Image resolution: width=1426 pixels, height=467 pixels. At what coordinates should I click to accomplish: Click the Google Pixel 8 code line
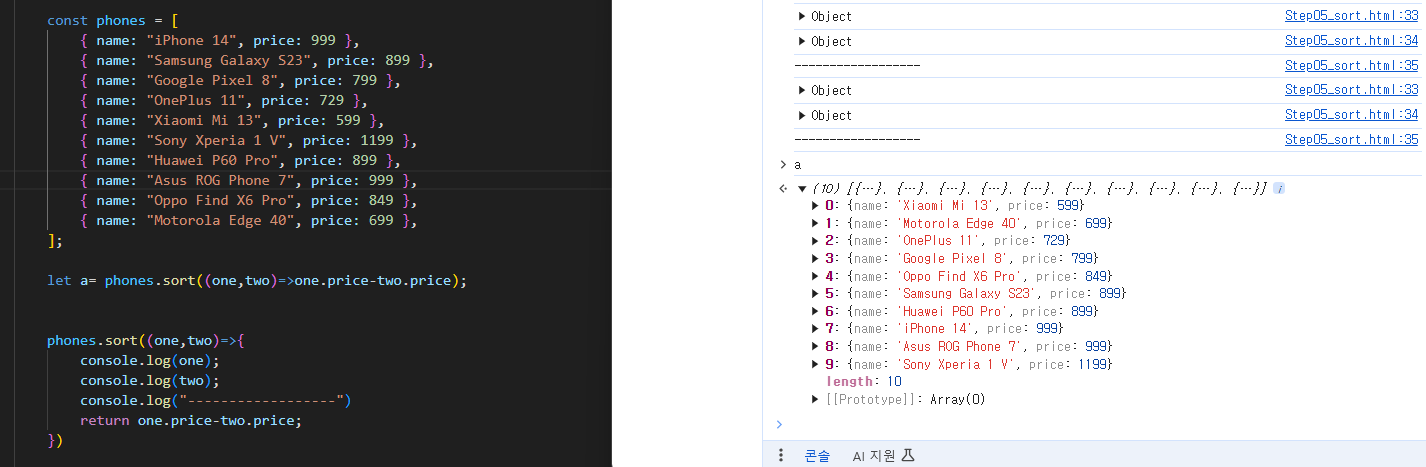240,80
